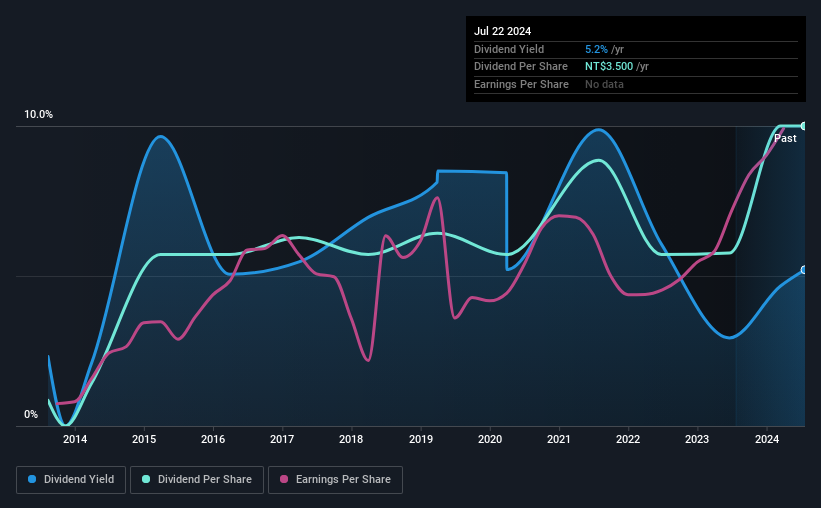Click the 2021 x-axis label
The width and height of the screenshot is (821, 508).
pyautogui.click(x=559, y=439)
